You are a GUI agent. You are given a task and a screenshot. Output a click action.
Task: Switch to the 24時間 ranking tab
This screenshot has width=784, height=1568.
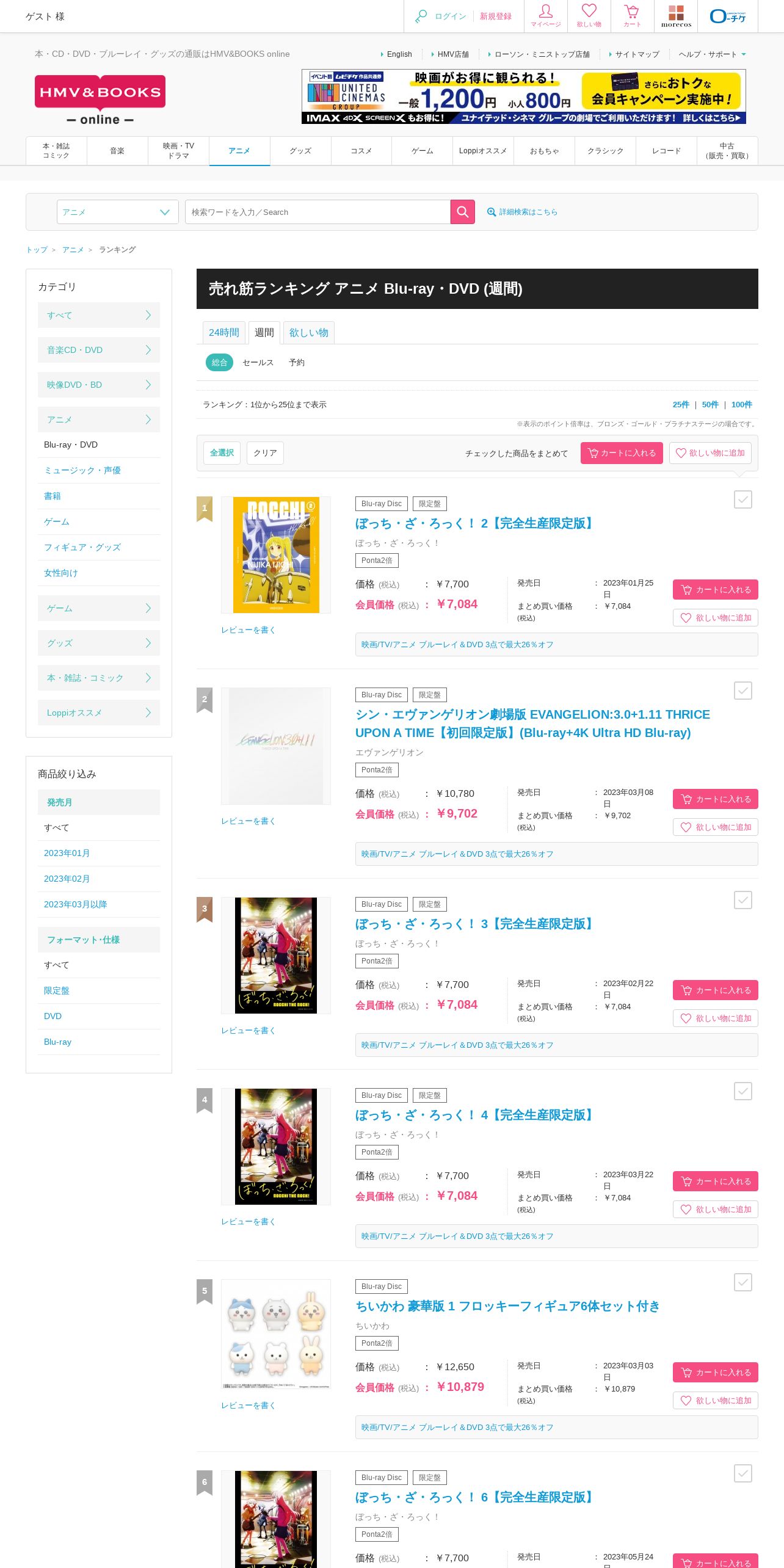[224, 333]
